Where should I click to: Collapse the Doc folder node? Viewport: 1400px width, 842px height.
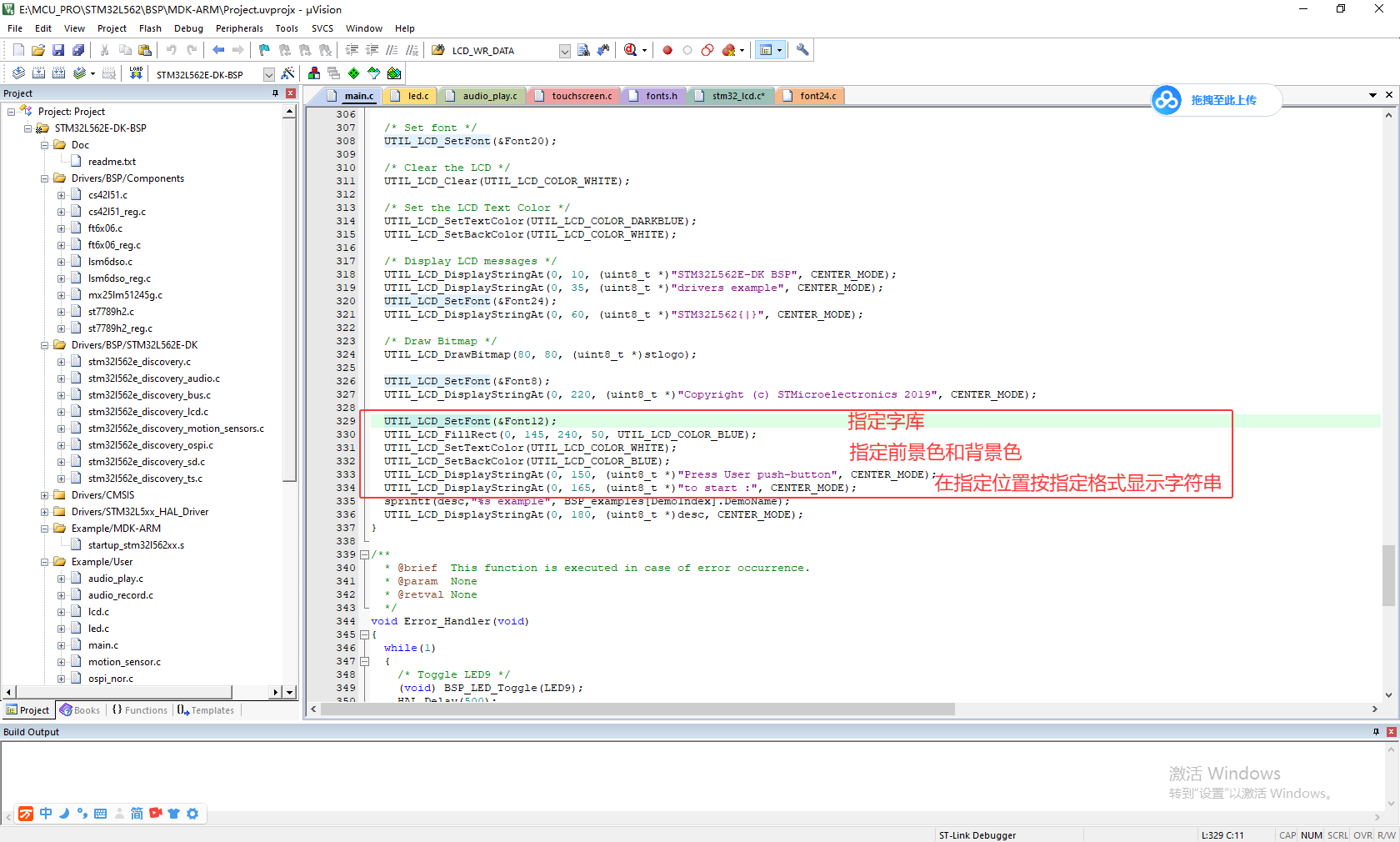[45, 145]
